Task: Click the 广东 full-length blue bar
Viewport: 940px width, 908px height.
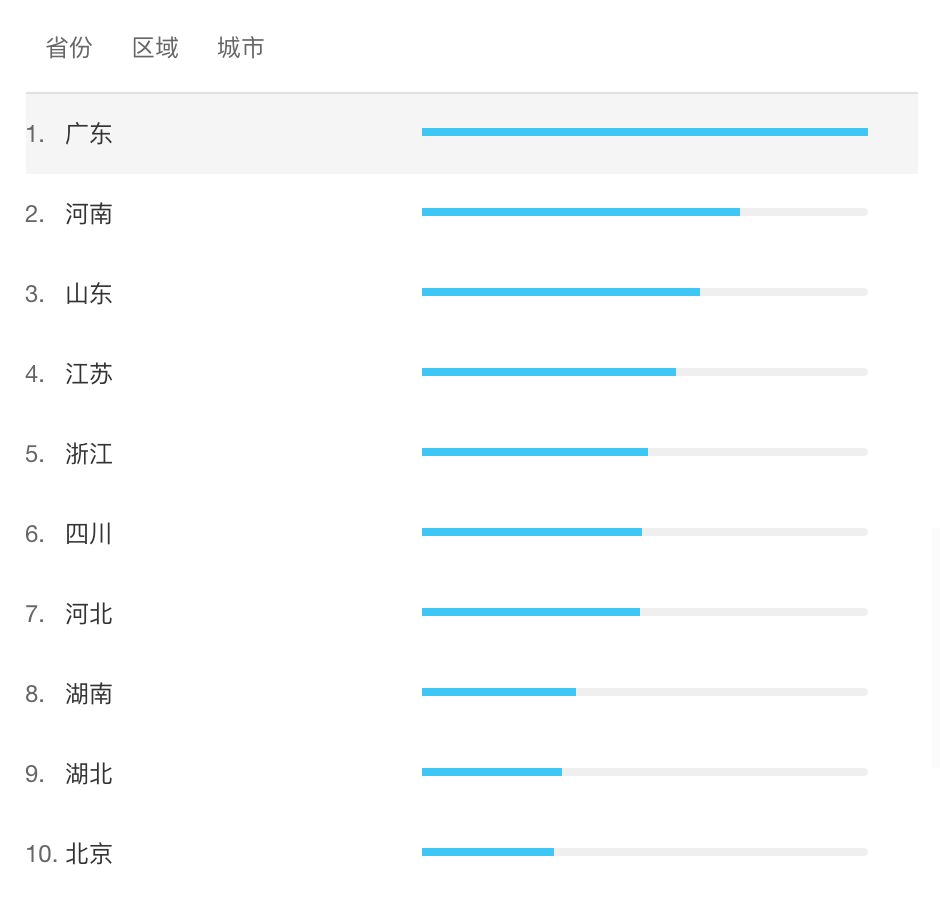Action: coord(645,132)
